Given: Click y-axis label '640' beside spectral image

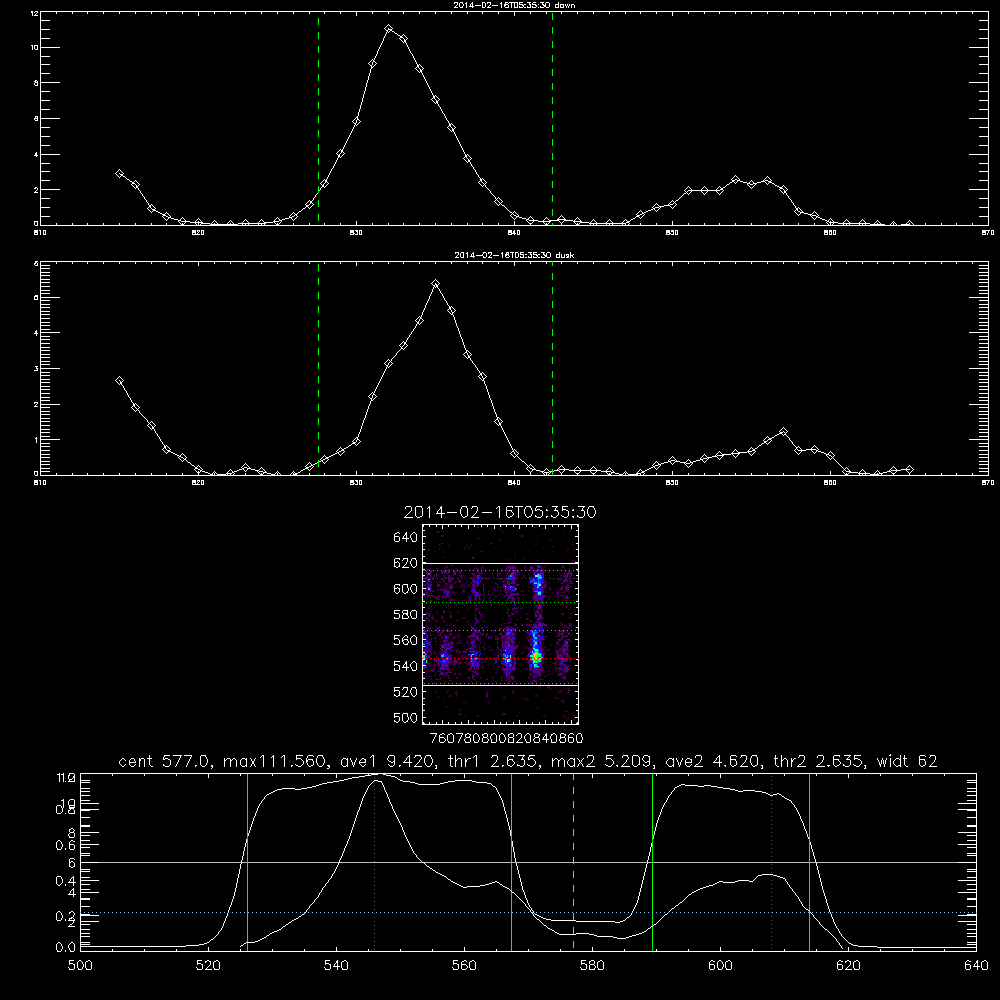Looking at the screenshot, I should pyautogui.click(x=405, y=538).
